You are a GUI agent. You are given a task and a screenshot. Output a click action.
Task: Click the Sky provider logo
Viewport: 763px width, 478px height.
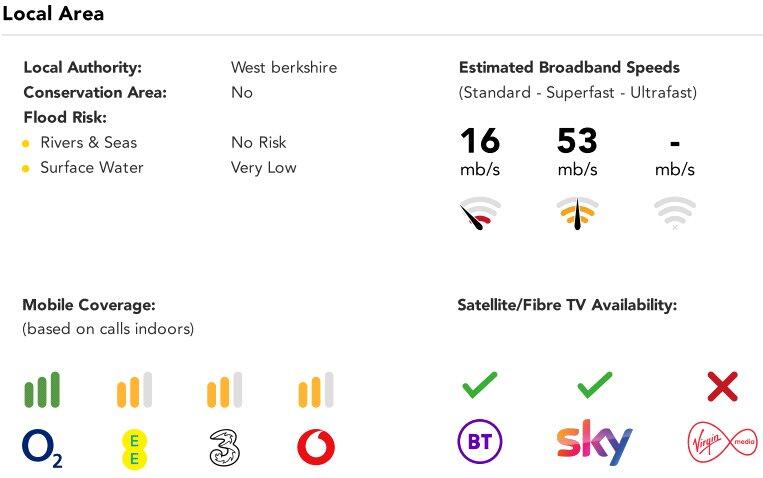[594, 442]
